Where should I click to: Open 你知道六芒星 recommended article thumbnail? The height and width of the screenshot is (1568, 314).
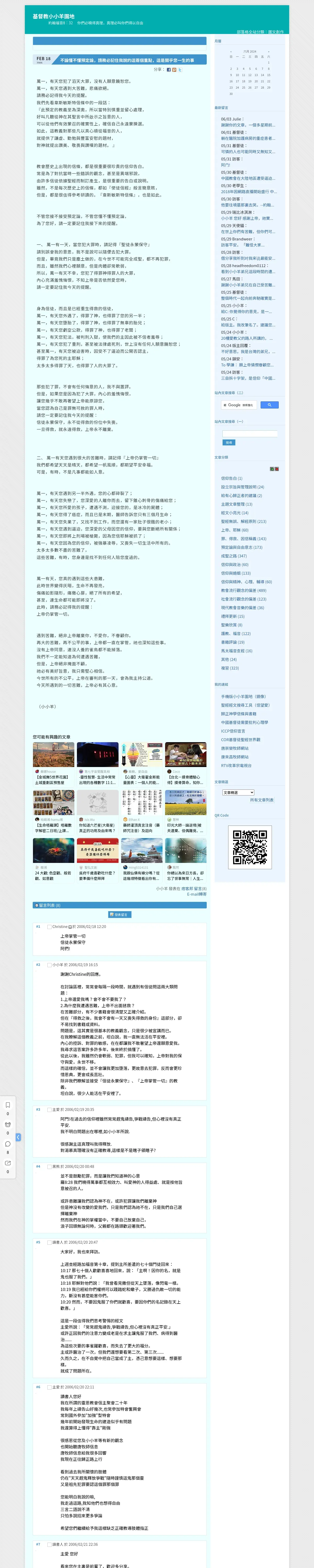[x=98, y=803]
